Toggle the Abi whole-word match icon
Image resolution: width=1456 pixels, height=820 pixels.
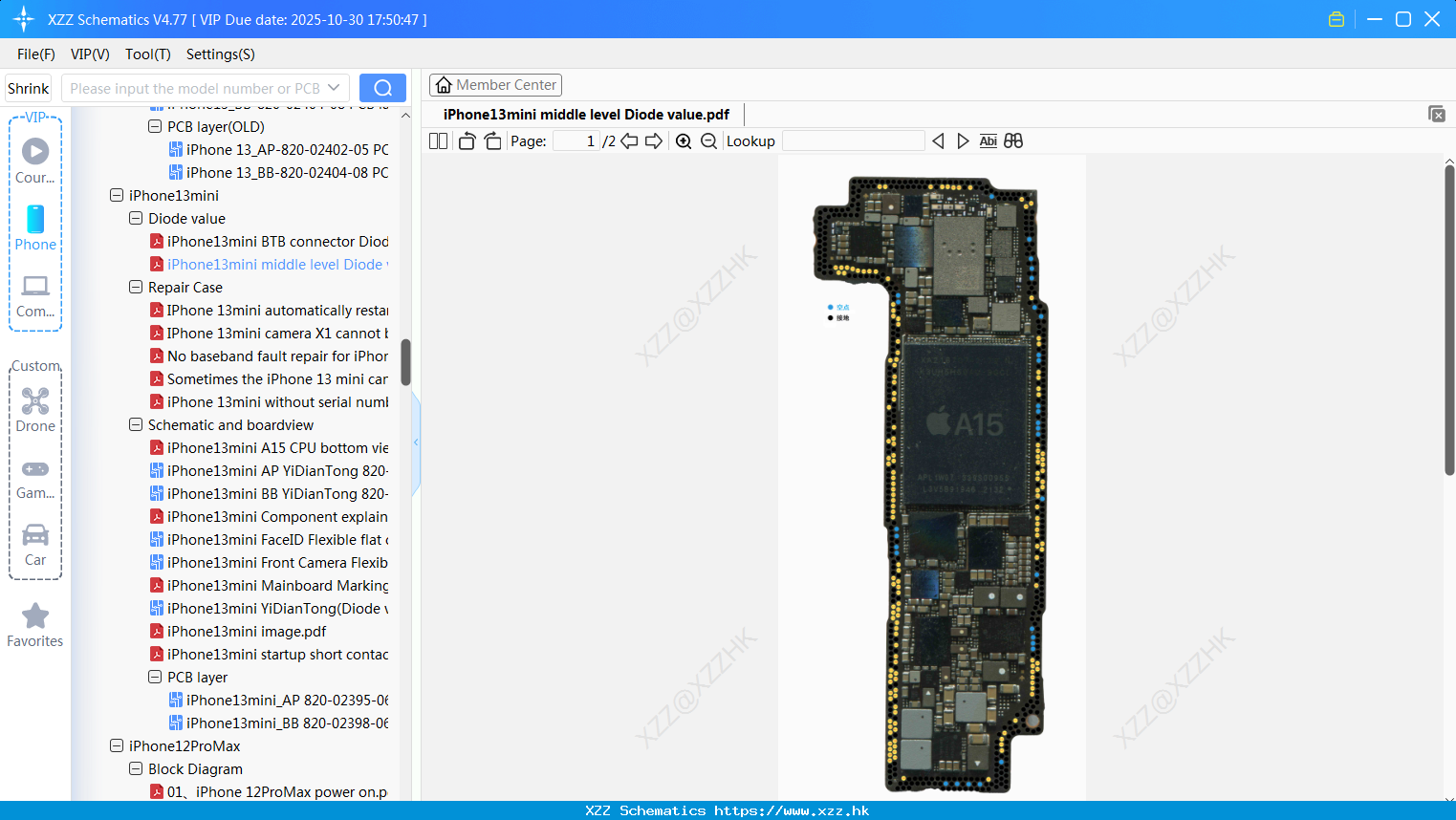point(989,141)
